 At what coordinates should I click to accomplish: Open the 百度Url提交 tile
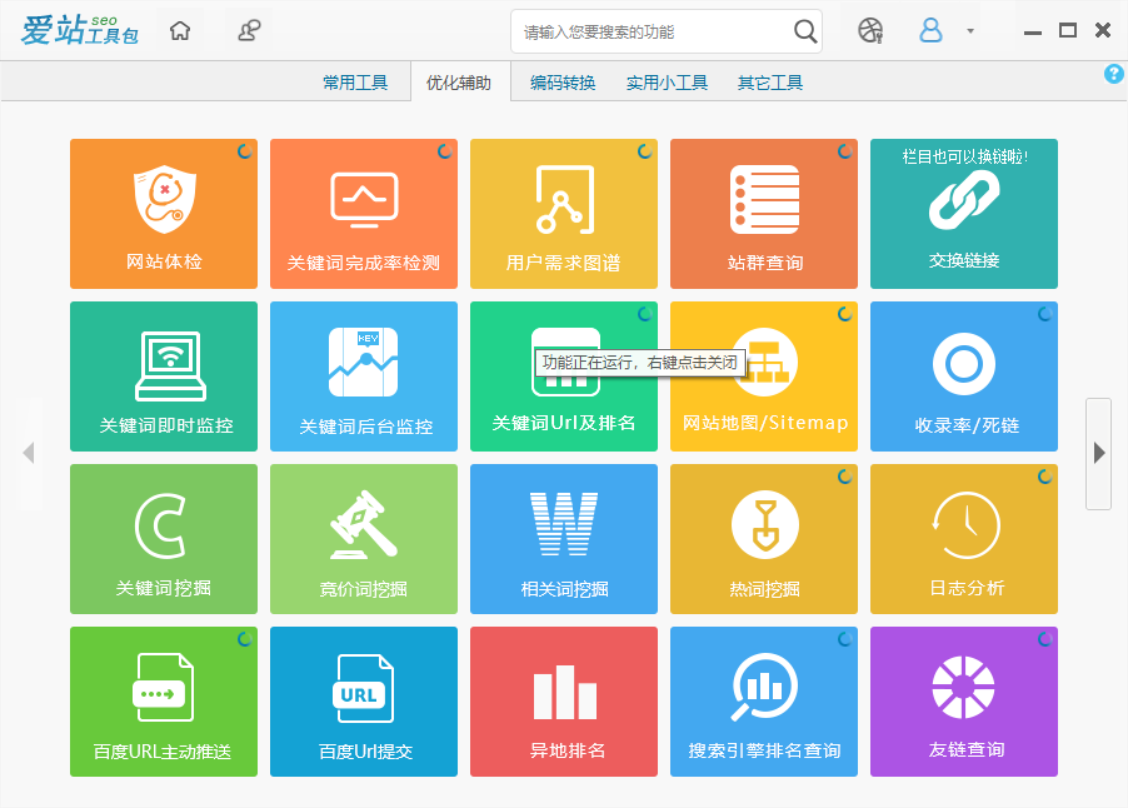coord(363,702)
